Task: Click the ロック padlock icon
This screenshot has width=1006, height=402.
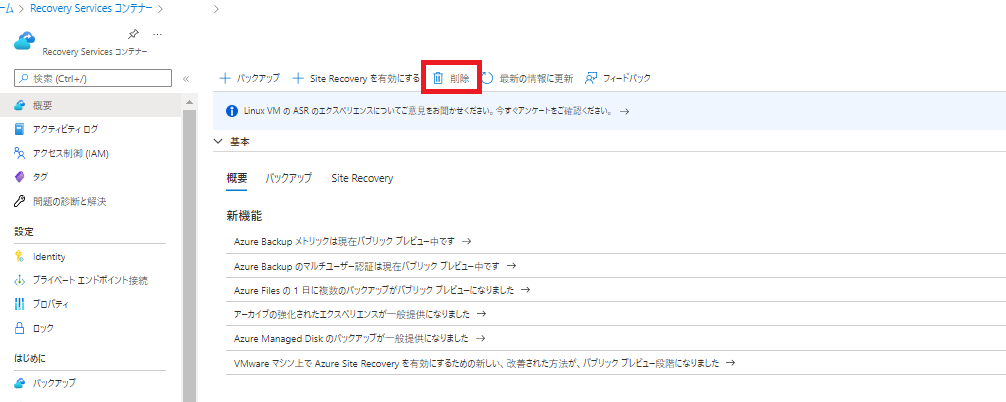Action: 20,328
